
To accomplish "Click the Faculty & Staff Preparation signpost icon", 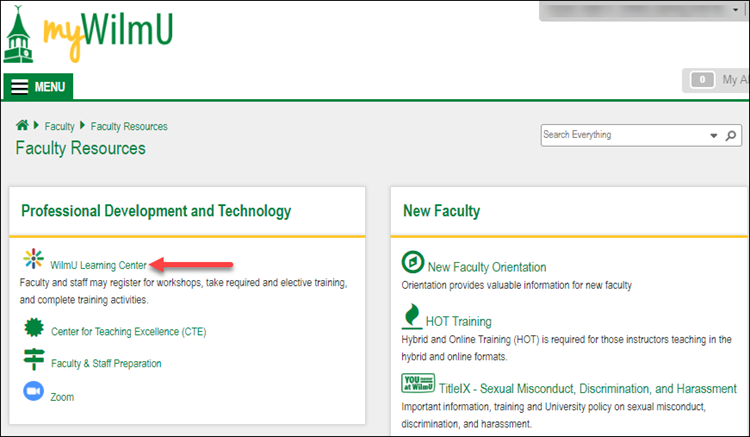I will click(33, 360).
